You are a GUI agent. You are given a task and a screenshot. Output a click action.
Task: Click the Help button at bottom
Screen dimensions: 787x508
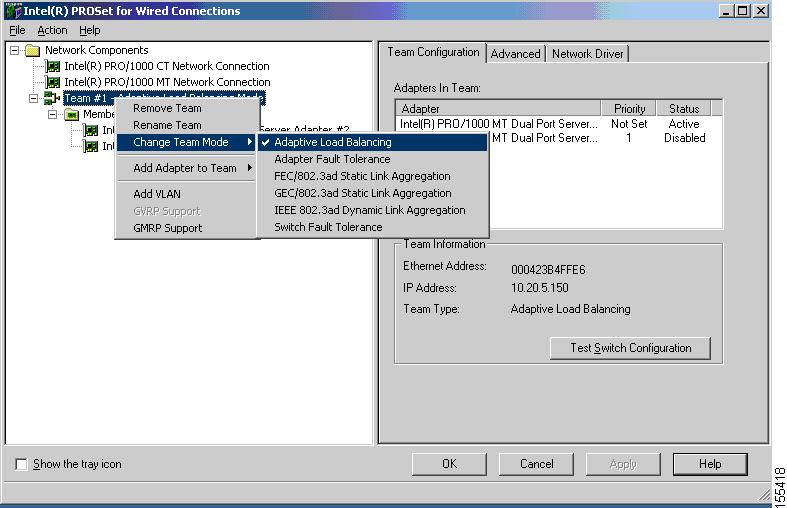point(710,464)
